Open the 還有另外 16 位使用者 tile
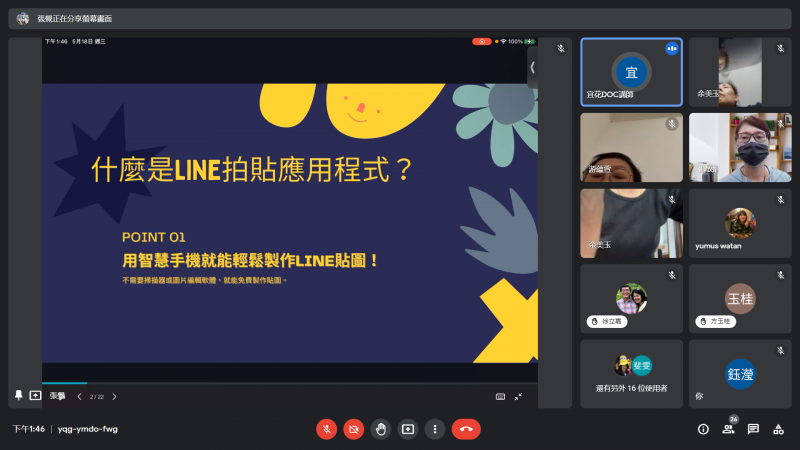Viewport: 800px width, 450px height. pos(631,374)
